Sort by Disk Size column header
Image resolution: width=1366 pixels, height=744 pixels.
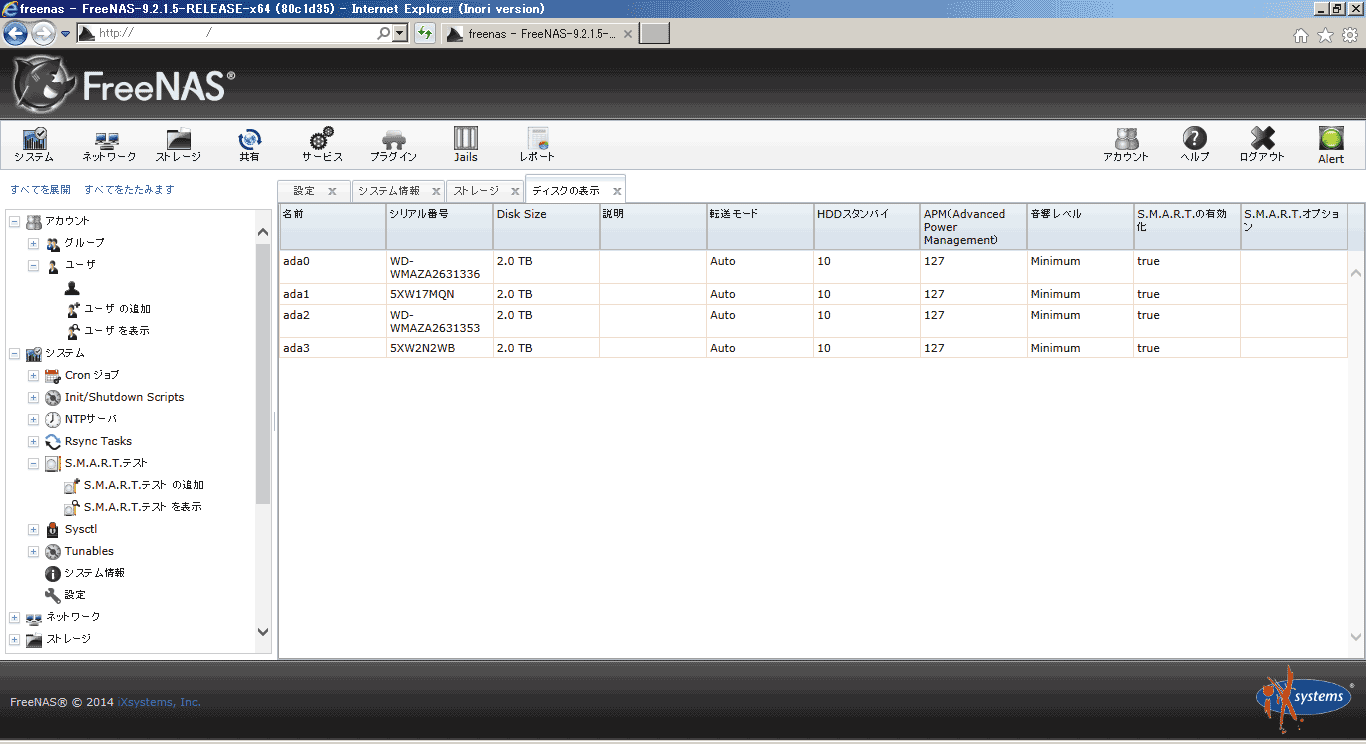(x=546, y=227)
